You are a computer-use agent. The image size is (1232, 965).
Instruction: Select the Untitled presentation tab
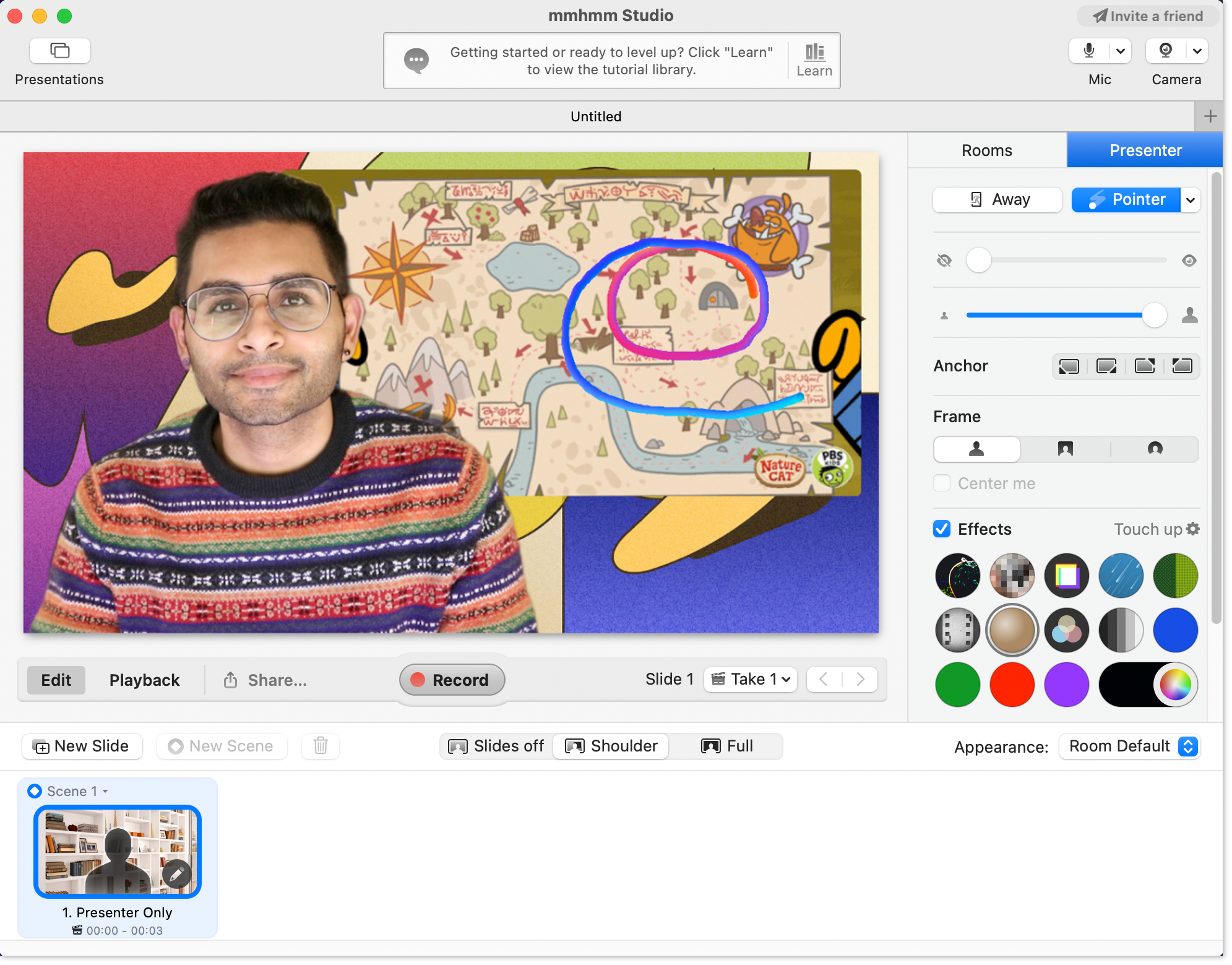596,116
